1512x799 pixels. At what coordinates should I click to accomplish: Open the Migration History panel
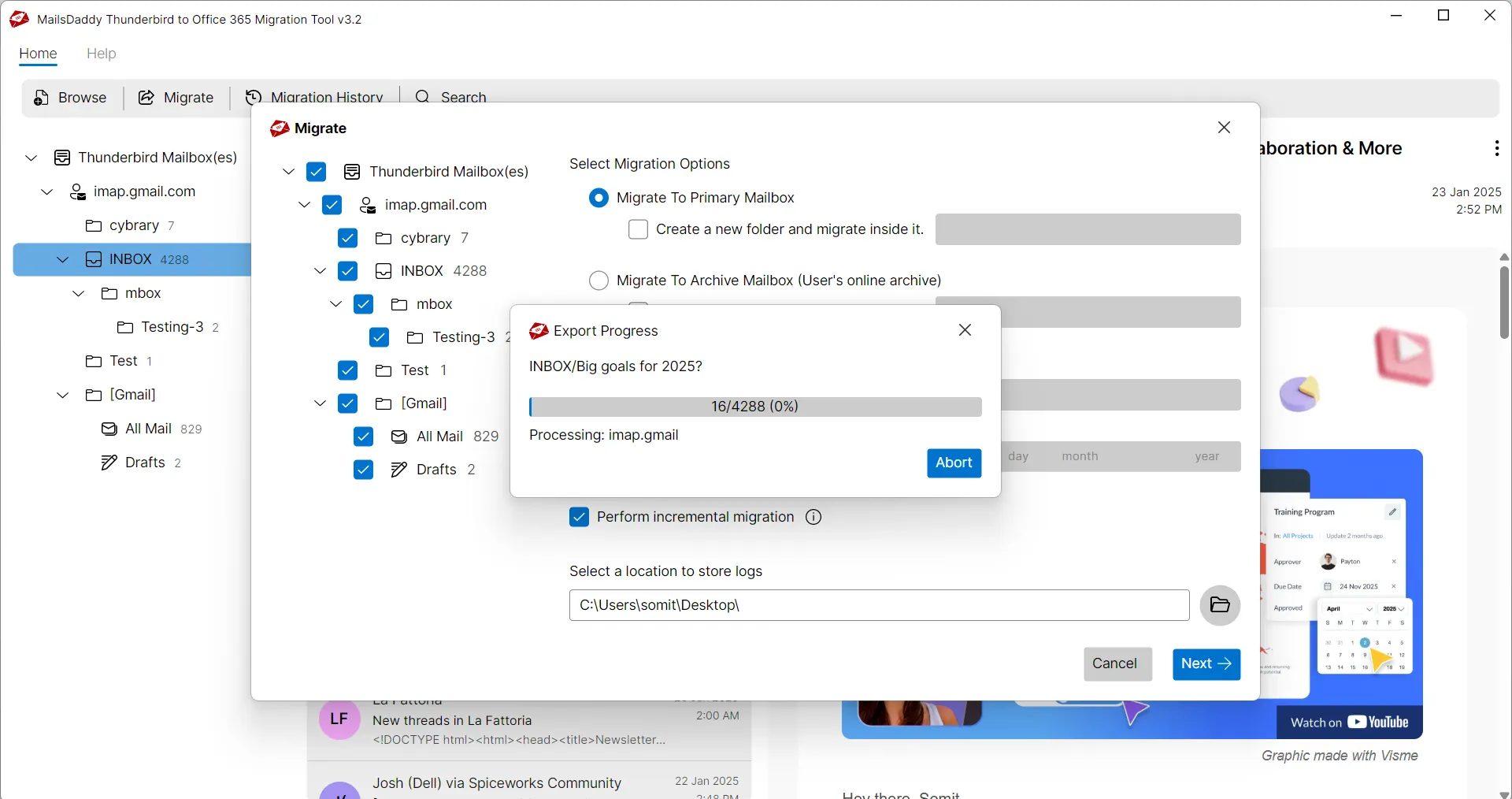pos(314,98)
